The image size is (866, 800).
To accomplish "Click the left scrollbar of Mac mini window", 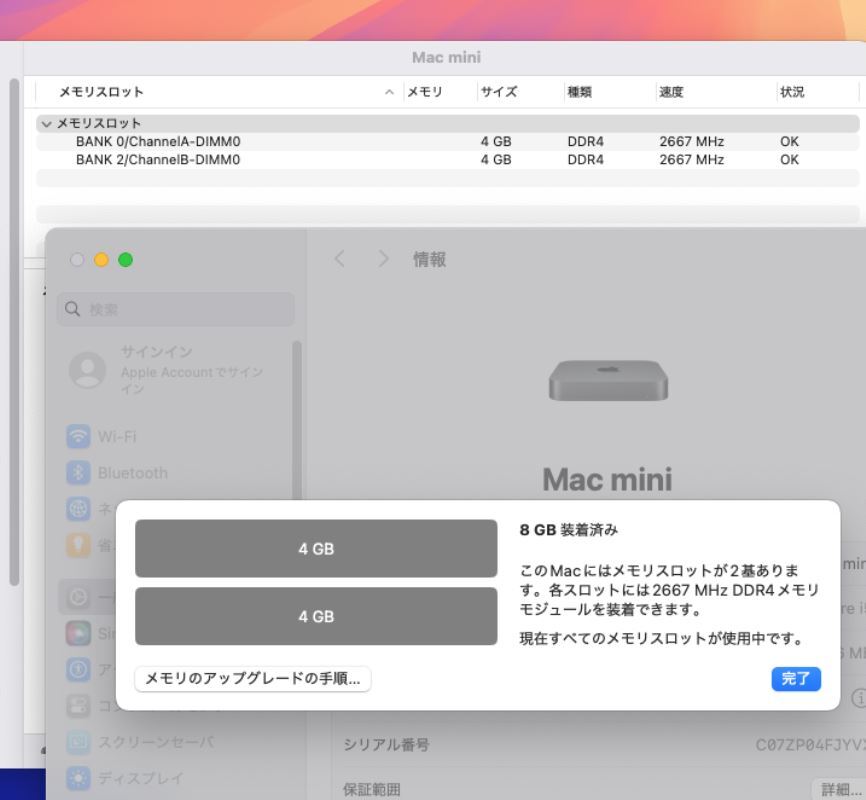I will pos(14,331).
